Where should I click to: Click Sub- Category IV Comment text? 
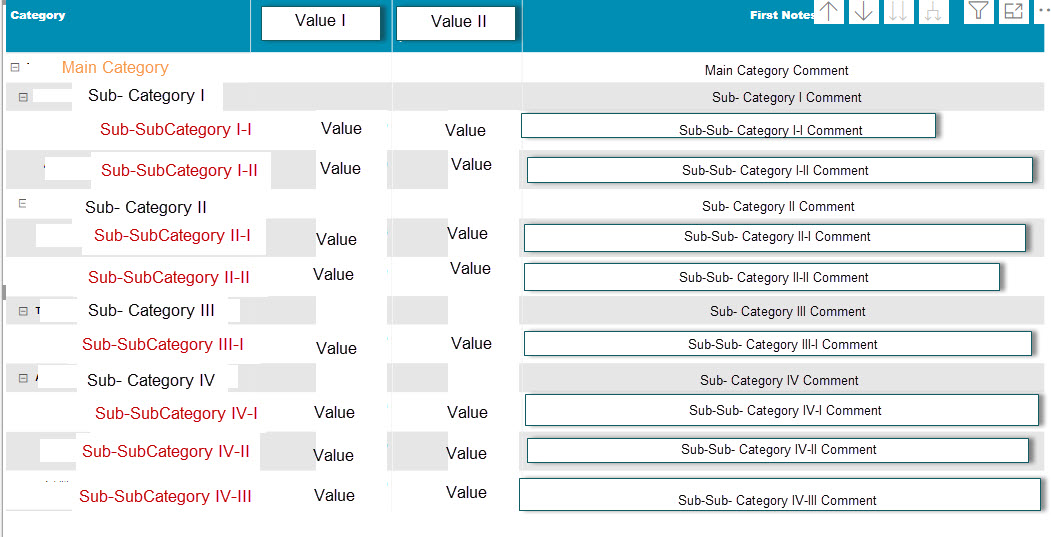(x=779, y=381)
